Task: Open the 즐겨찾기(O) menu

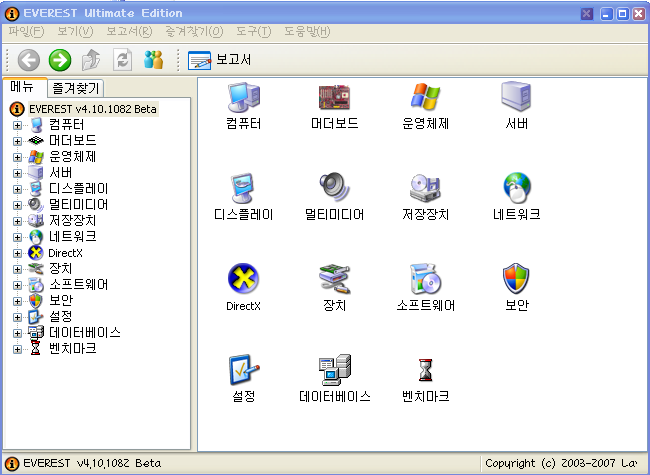Action: (194, 32)
